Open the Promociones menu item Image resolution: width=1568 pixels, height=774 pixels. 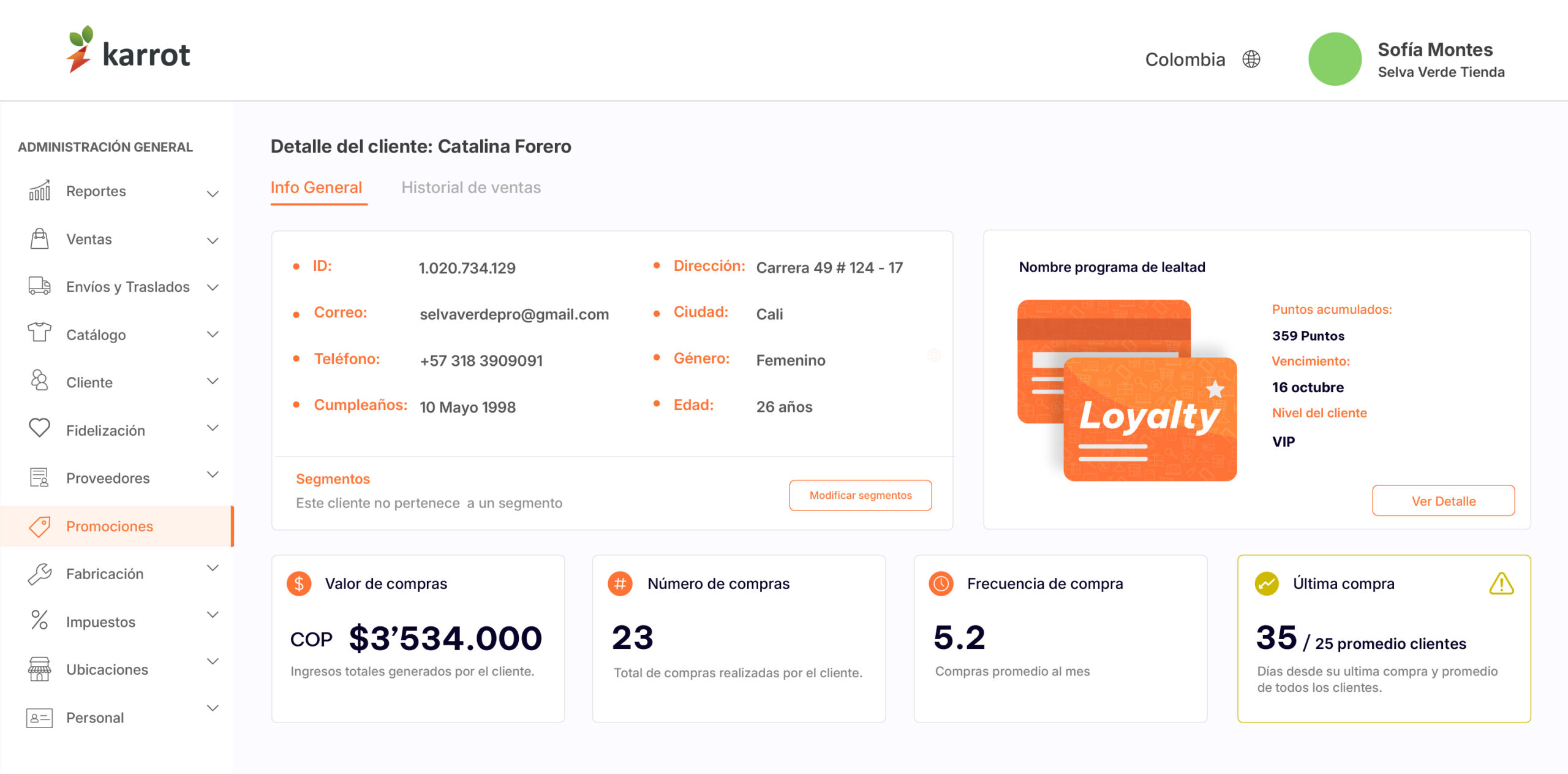coord(110,526)
